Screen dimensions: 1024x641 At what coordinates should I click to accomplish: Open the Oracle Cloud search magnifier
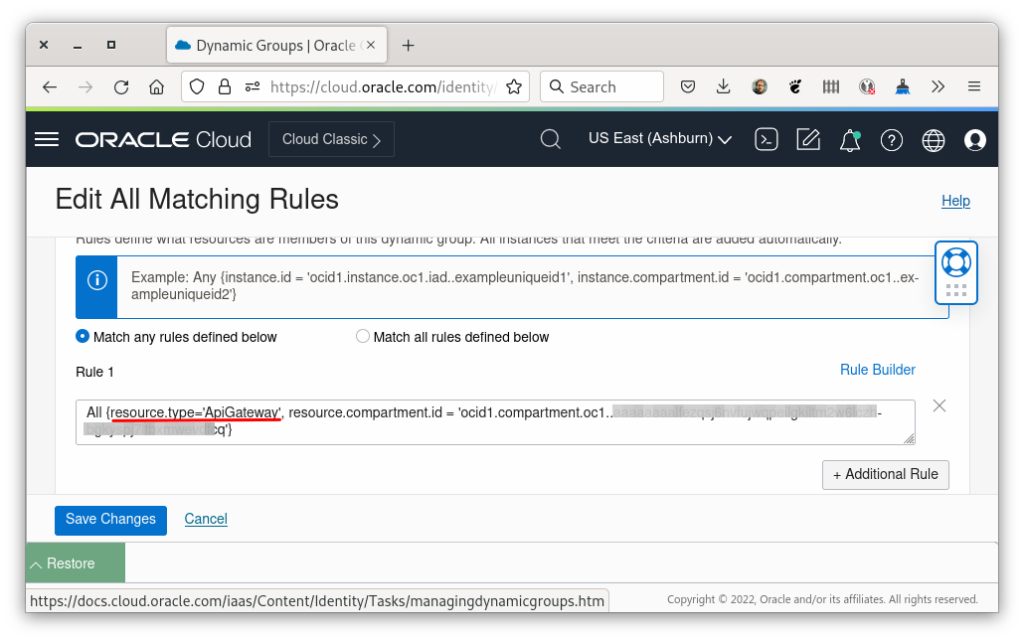550,139
